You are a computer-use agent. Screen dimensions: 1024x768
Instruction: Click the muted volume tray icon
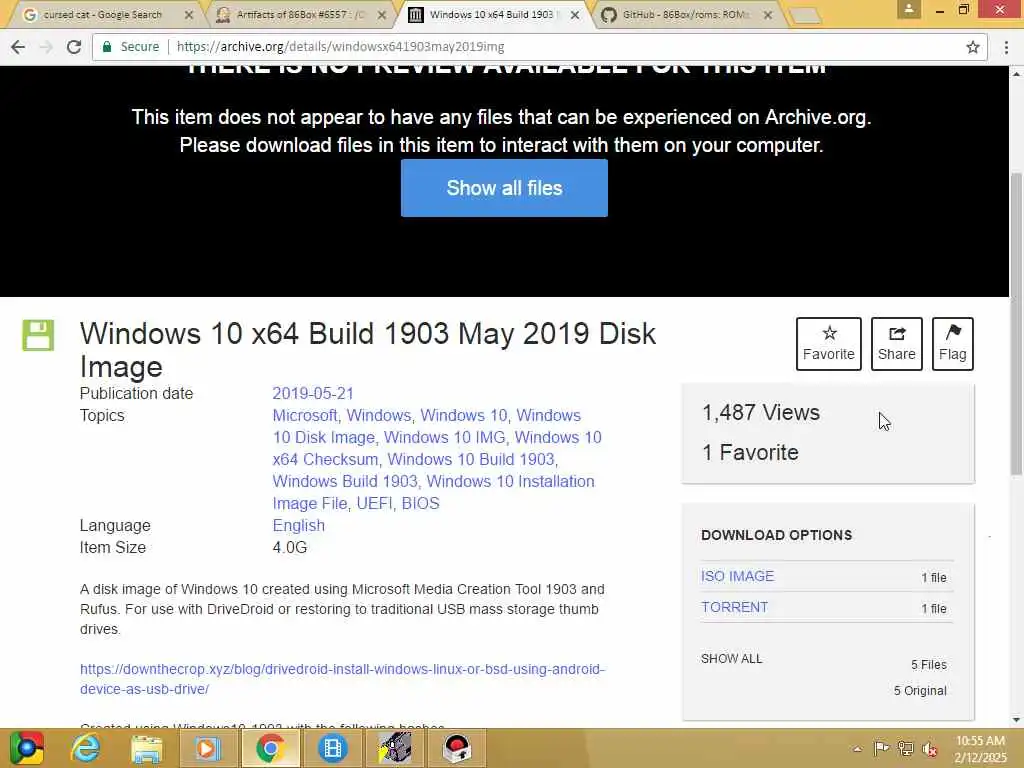point(930,749)
